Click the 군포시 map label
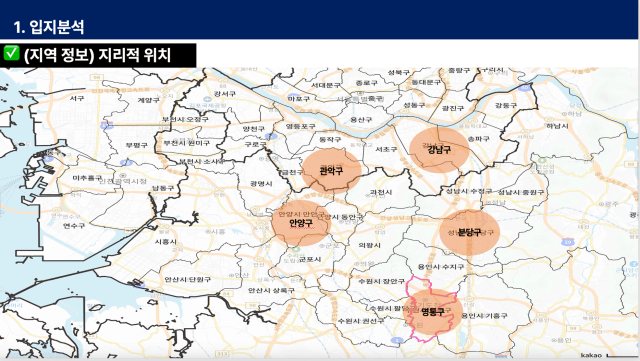This screenshot has height=361, width=640. [310, 259]
